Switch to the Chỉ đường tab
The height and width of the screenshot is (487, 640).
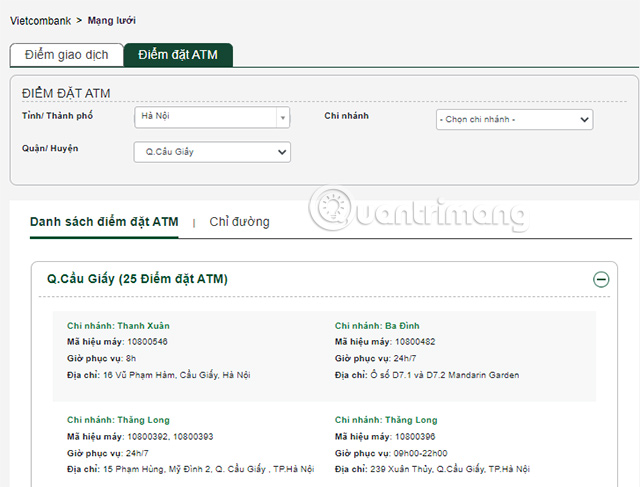coord(239,222)
